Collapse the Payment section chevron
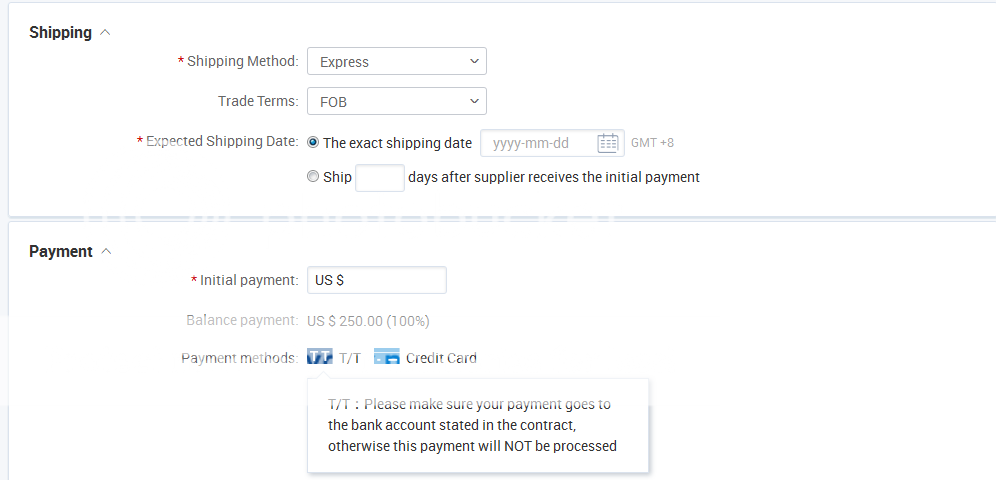Image resolution: width=996 pixels, height=480 pixels. 107,252
